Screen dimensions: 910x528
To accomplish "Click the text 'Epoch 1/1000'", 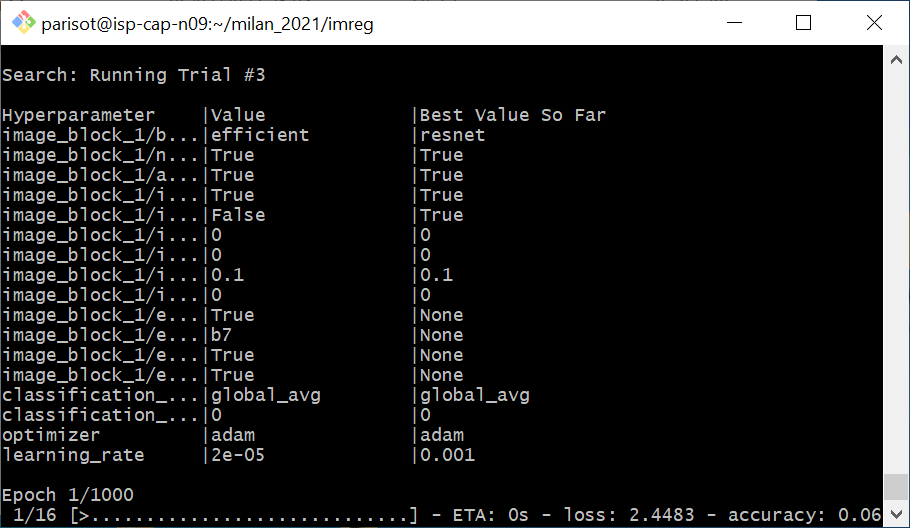I will pyautogui.click(x=68, y=495).
